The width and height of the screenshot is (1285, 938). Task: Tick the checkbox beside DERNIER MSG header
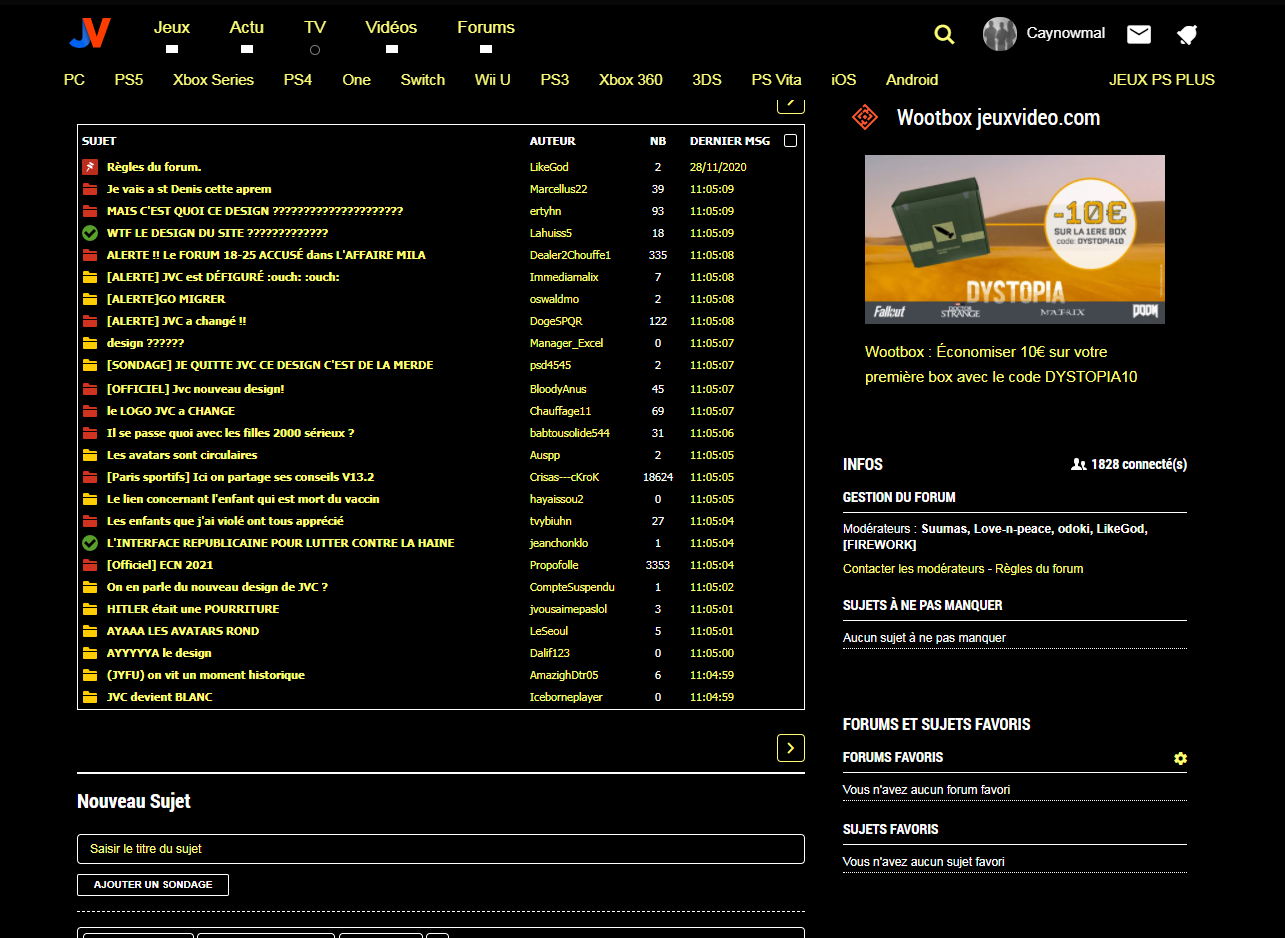tap(791, 141)
